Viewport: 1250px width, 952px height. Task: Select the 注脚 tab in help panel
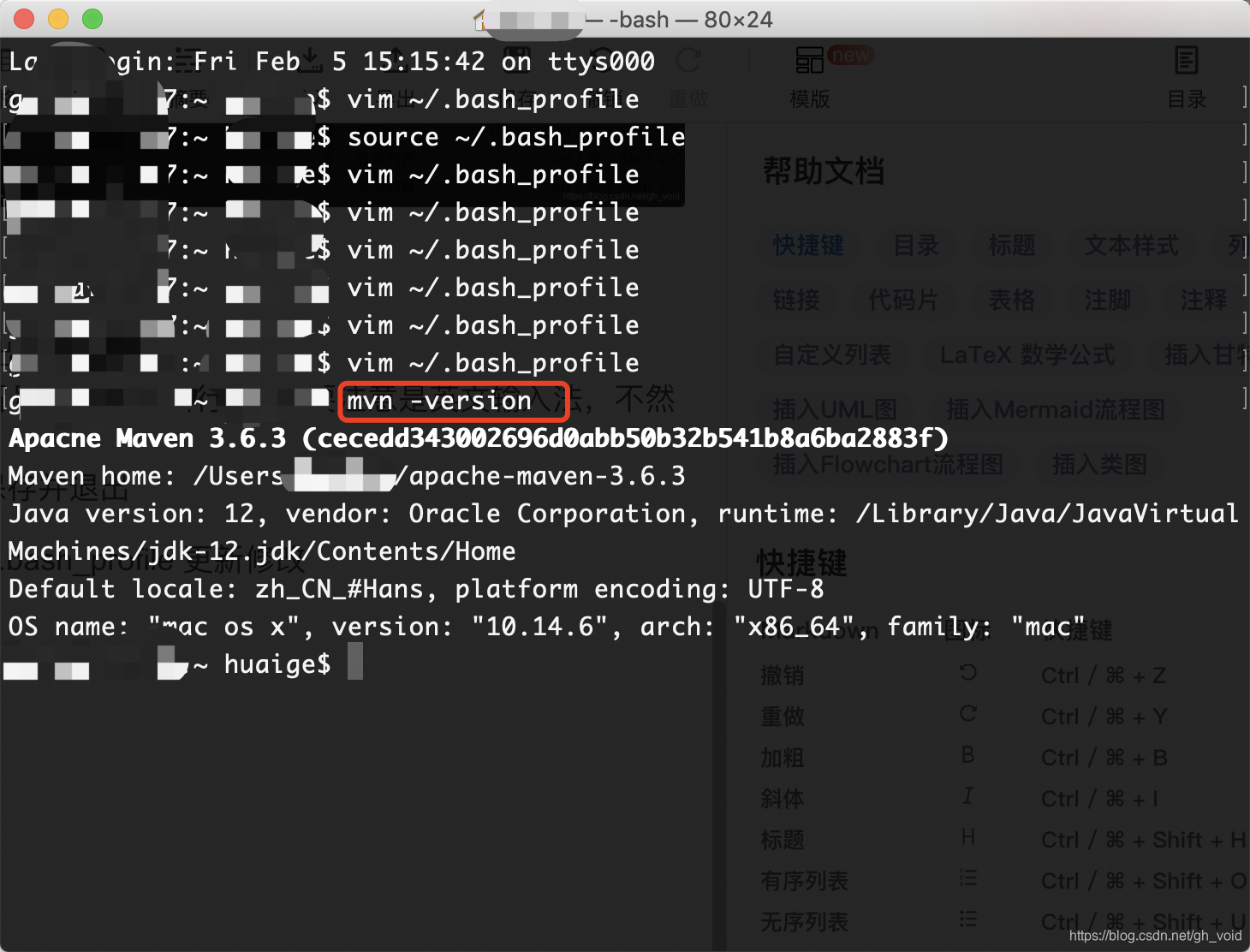pyautogui.click(x=1108, y=300)
